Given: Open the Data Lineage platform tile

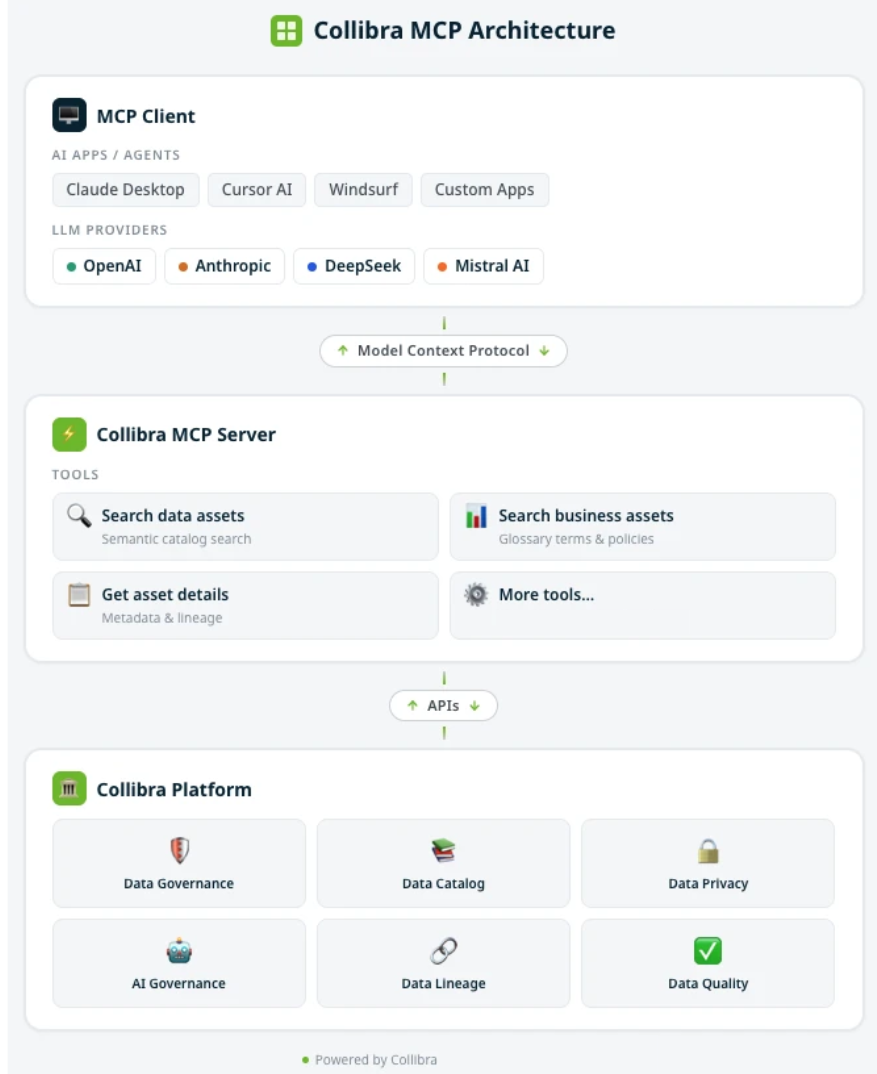Looking at the screenshot, I should 443,963.
